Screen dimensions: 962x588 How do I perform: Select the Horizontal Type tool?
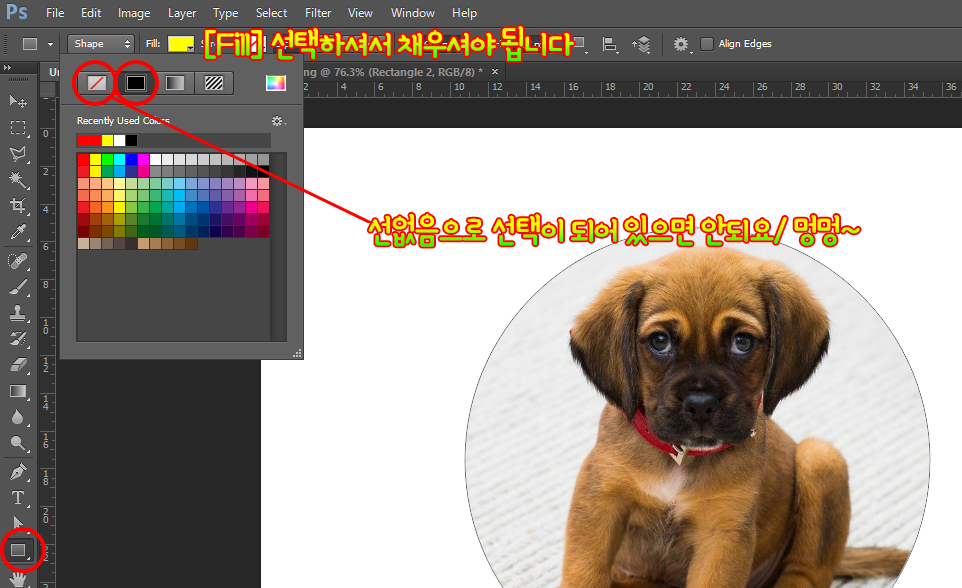click(x=18, y=498)
